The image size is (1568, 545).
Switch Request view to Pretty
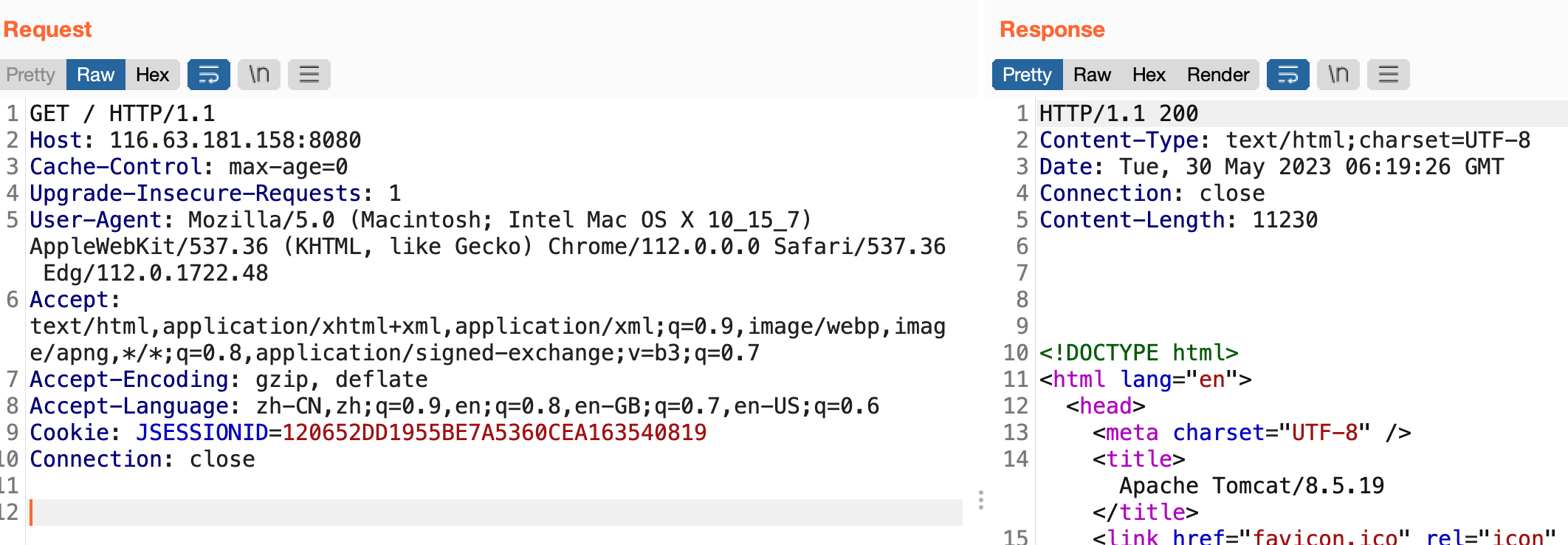coord(32,75)
